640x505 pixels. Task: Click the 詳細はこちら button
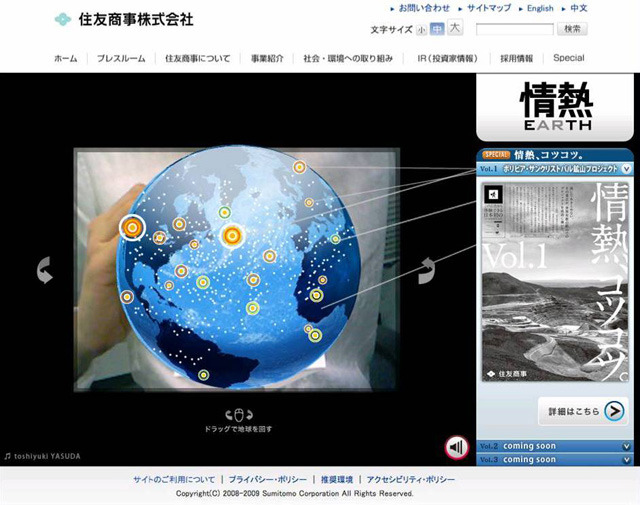pyautogui.click(x=583, y=411)
